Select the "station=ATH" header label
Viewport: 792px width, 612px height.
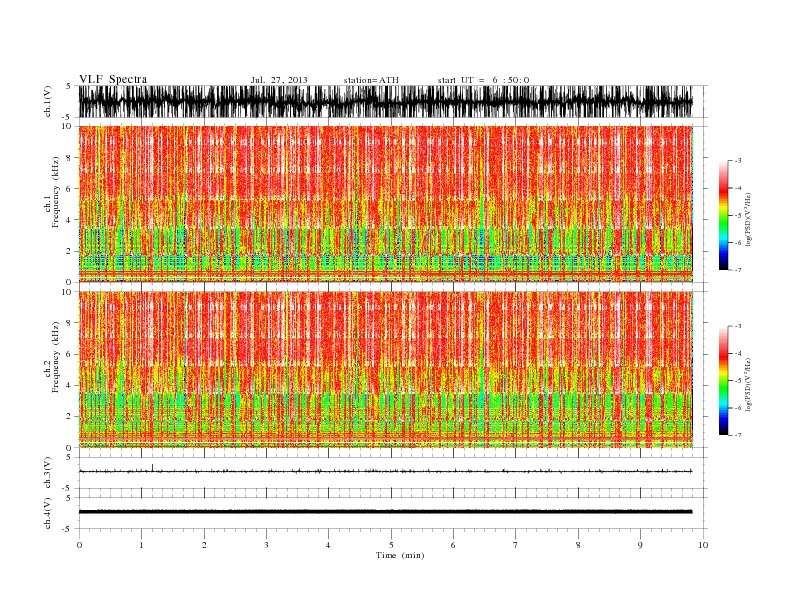pos(371,80)
